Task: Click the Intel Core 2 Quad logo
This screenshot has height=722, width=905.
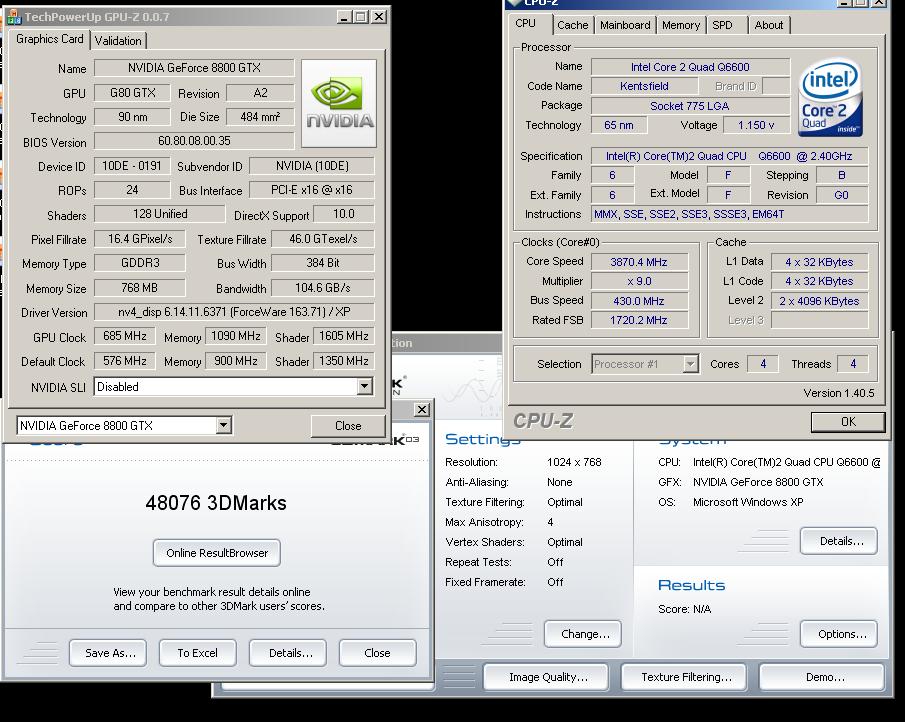Action: [x=831, y=97]
